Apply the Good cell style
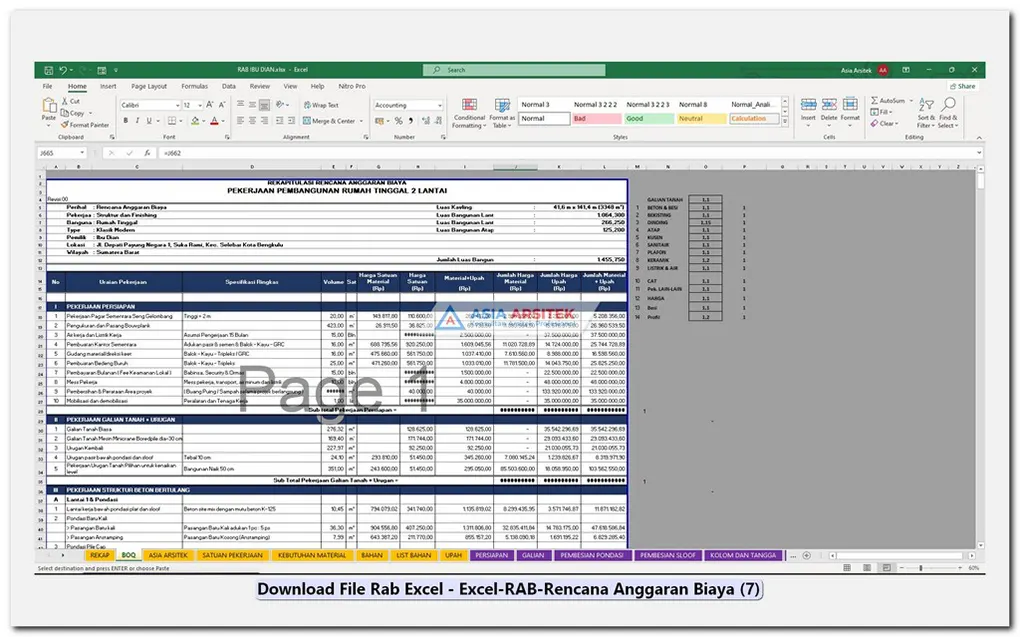Image resolution: width=1020 pixels, height=637 pixels. pyautogui.click(x=649, y=118)
